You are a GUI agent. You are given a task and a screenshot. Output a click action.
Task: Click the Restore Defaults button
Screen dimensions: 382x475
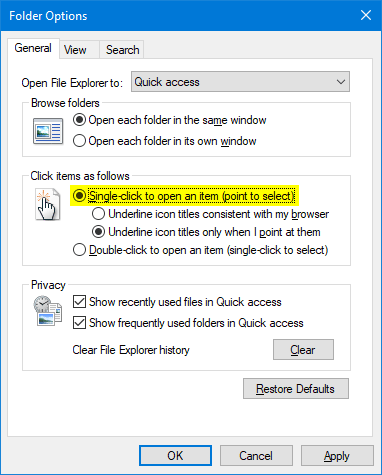(296, 389)
